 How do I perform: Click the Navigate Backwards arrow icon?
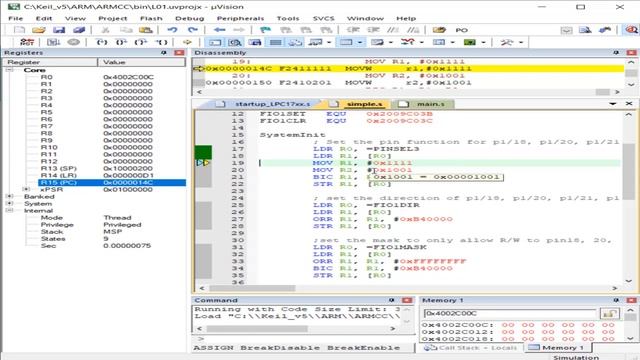coord(220,30)
